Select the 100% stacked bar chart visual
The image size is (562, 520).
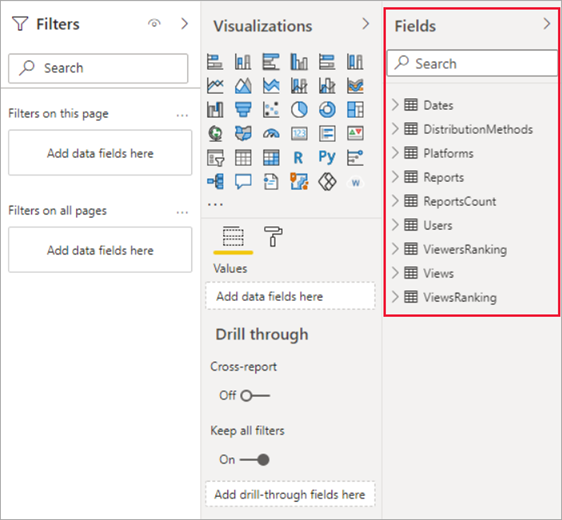tap(327, 61)
